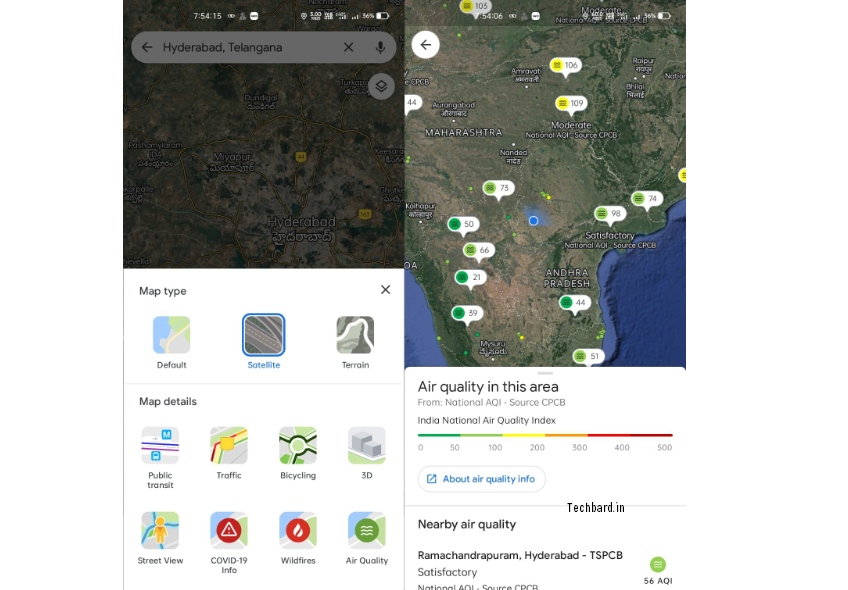Open the map layers button

point(381,86)
